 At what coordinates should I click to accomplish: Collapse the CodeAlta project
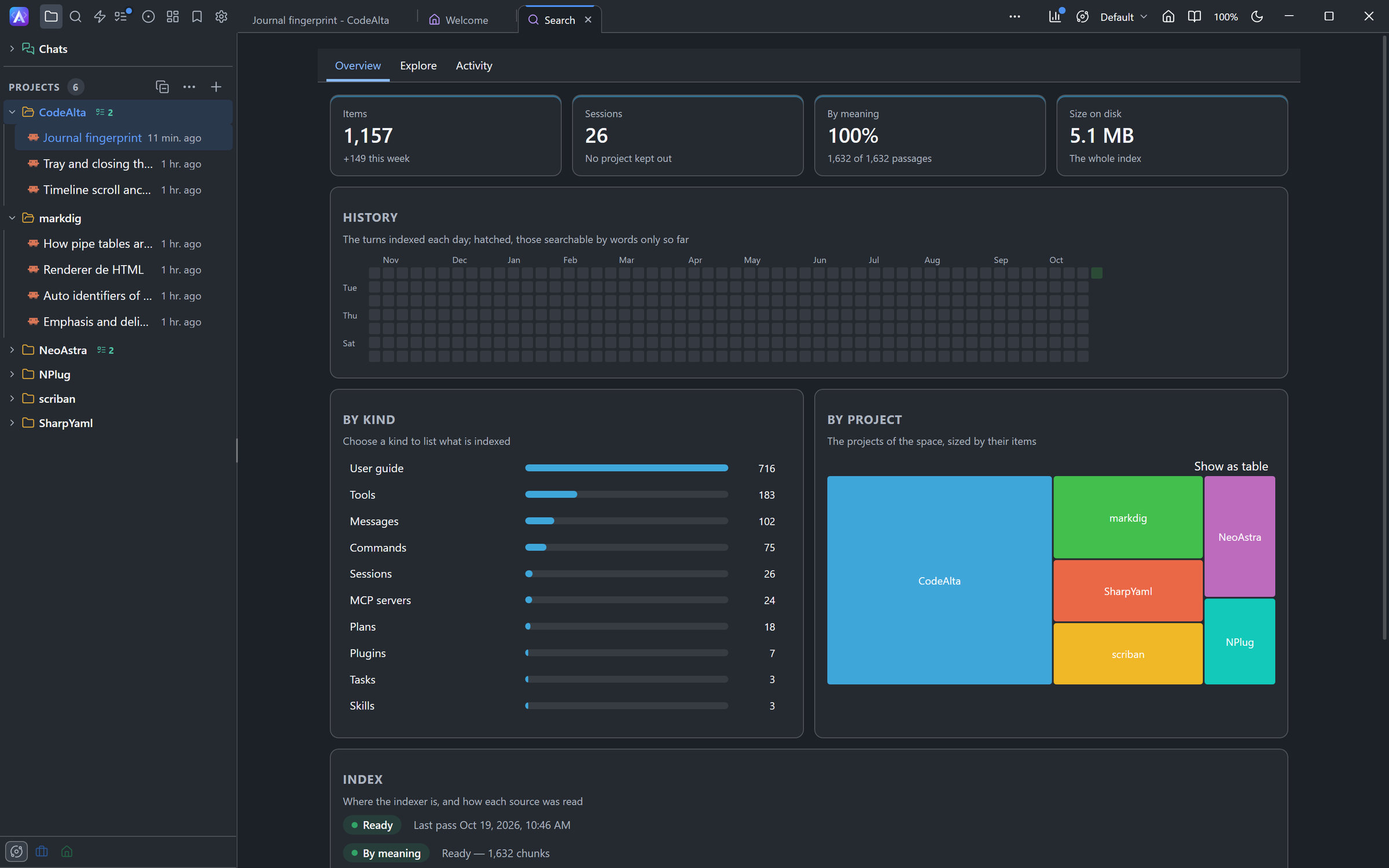[12, 112]
